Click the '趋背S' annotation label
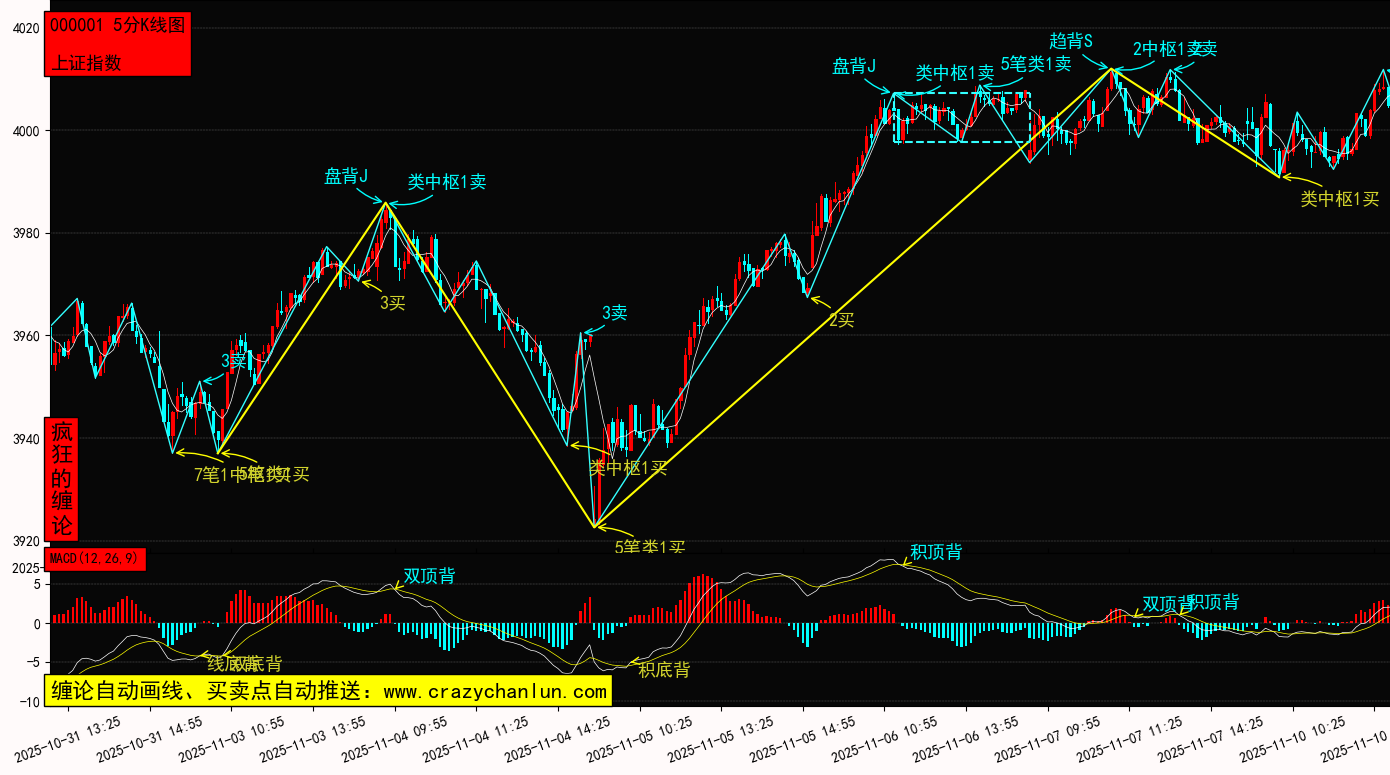 [x=1071, y=41]
